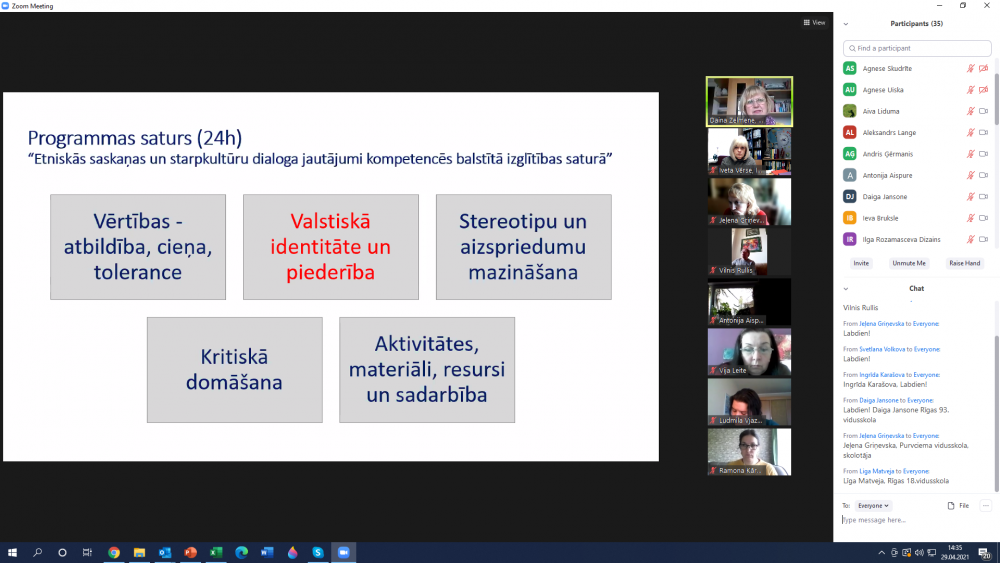Select participant Ieva Bruksle in list
This screenshot has width=1000, height=563.
point(882,218)
